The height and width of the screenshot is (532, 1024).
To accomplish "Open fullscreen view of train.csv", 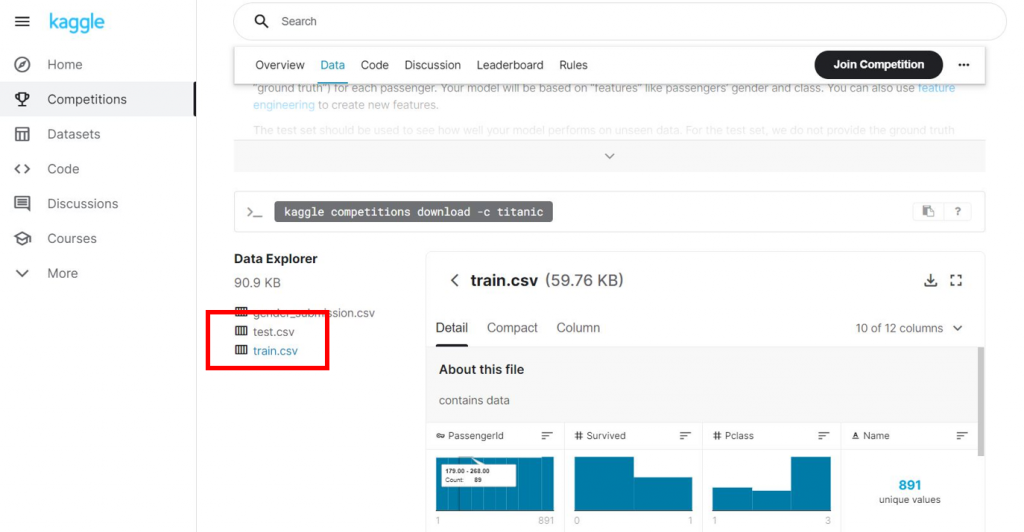I will (956, 280).
